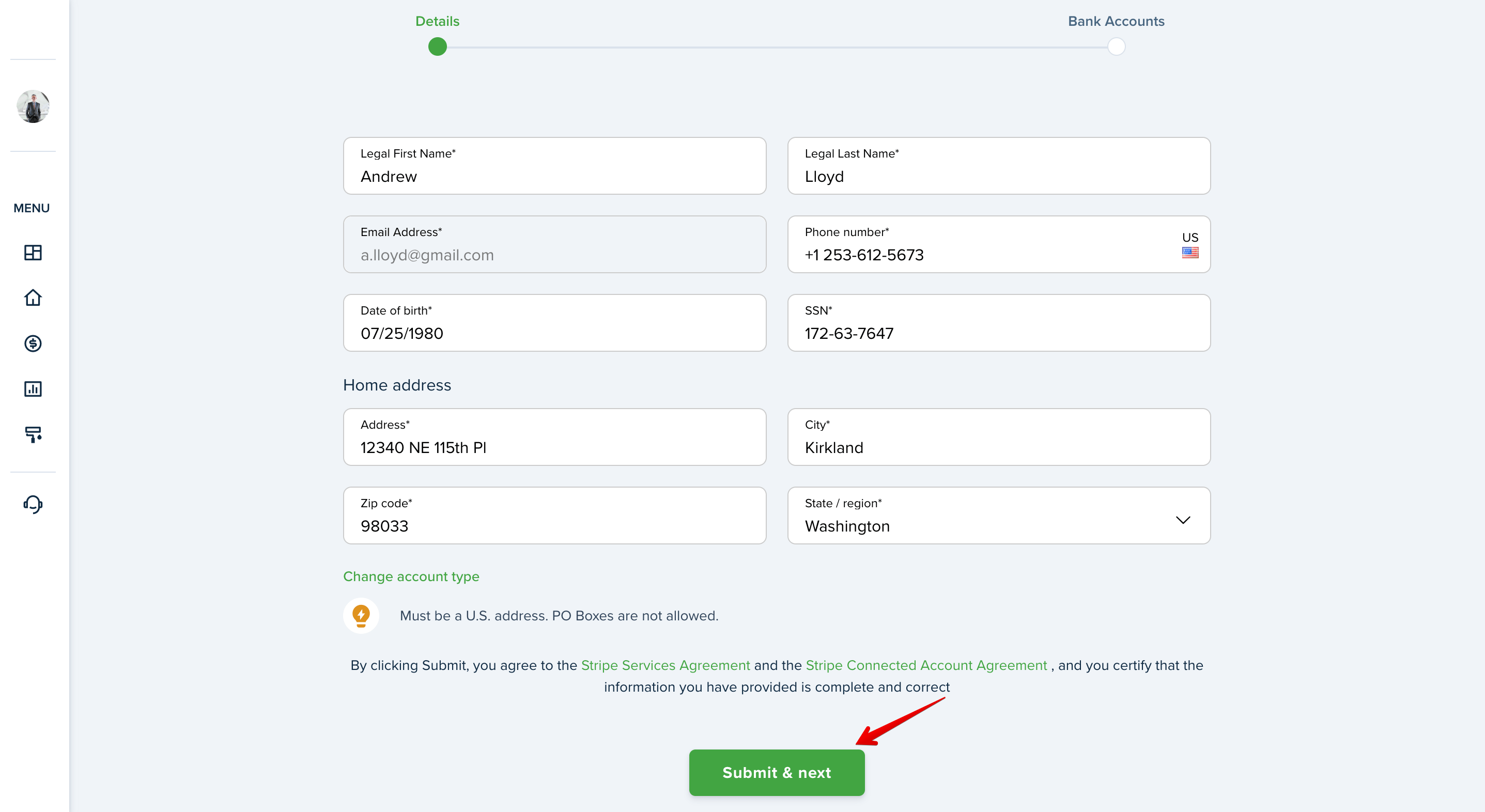Focus the SSN field
The width and height of the screenshot is (1485, 812).
(x=998, y=323)
